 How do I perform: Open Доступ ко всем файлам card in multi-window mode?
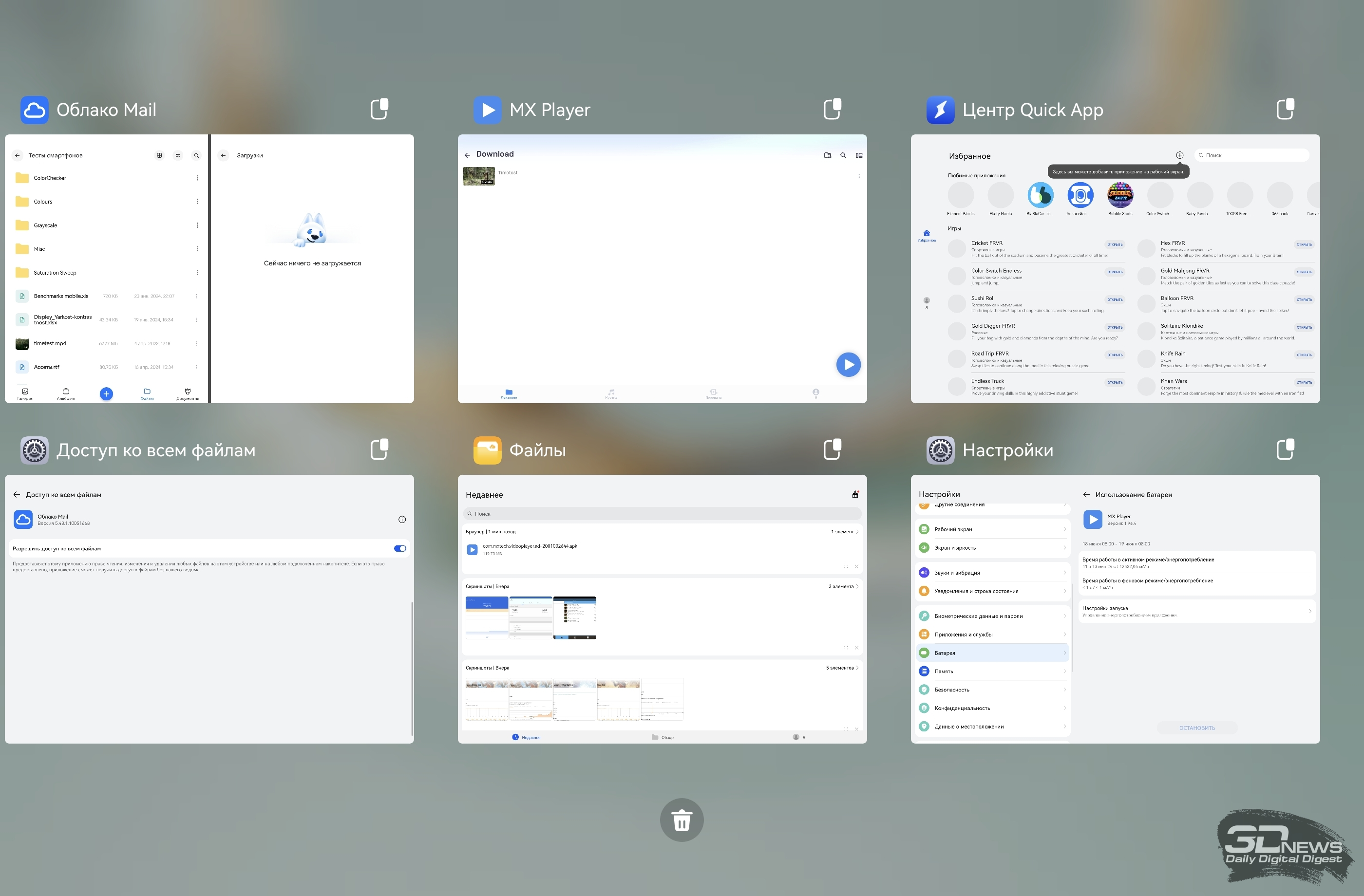point(379,448)
